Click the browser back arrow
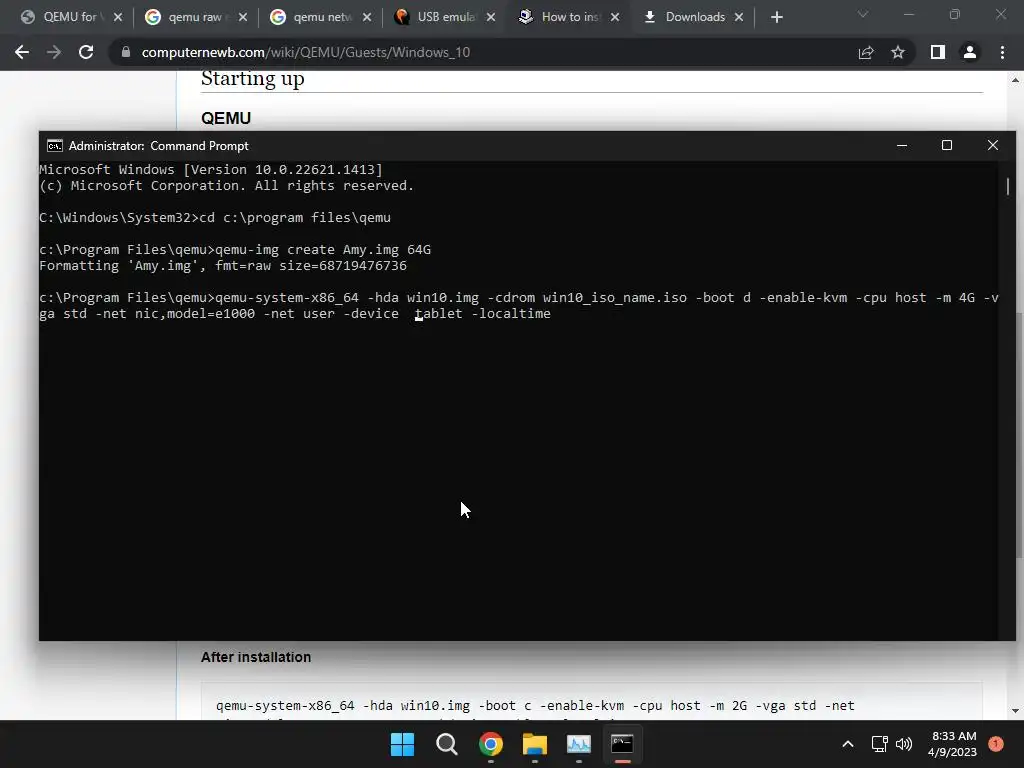This screenshot has height=768, width=1024. 22,52
